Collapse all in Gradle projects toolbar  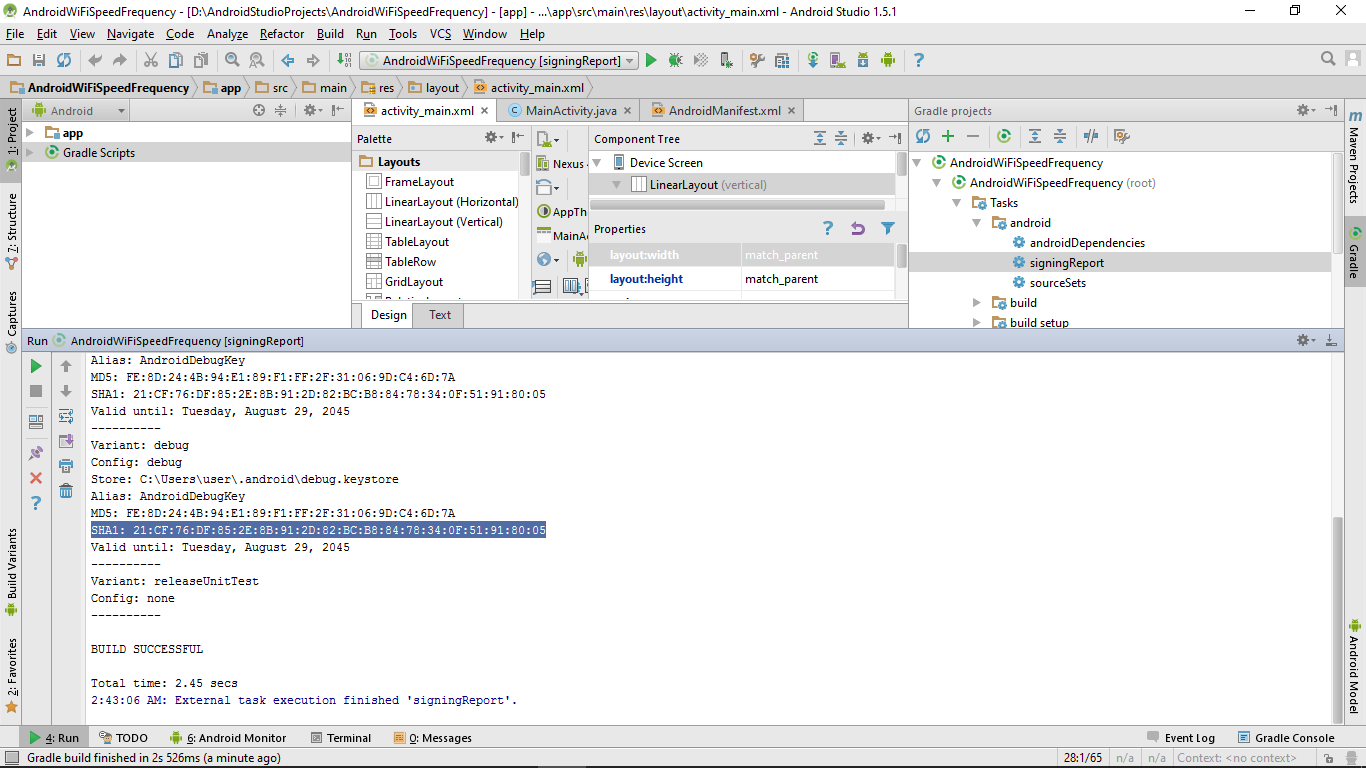(1060, 136)
